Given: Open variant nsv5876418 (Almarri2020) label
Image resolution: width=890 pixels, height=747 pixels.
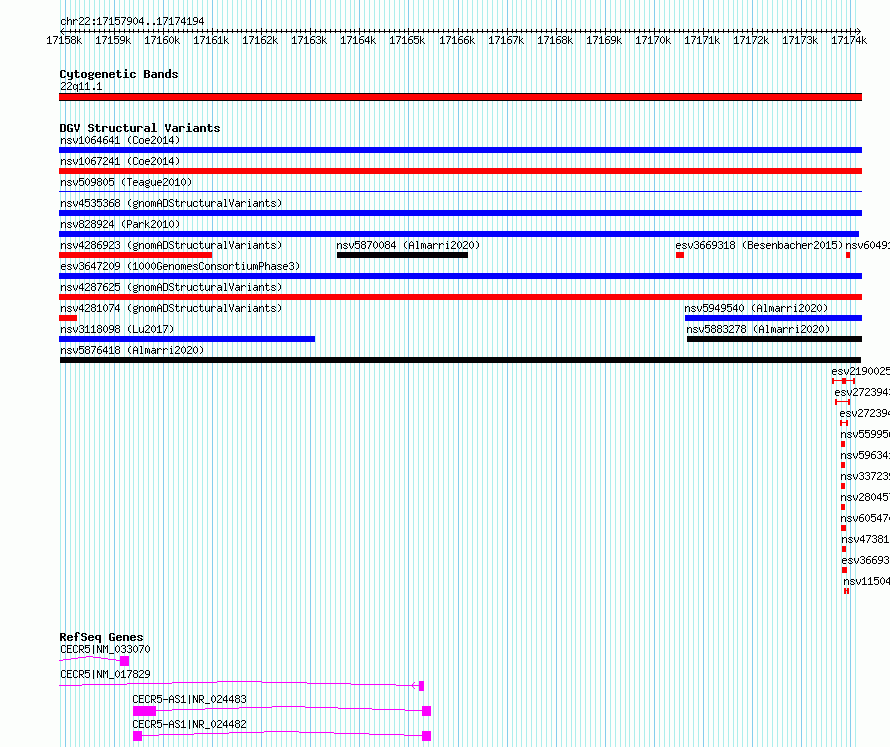Looking at the screenshot, I should pyautogui.click(x=132, y=350).
